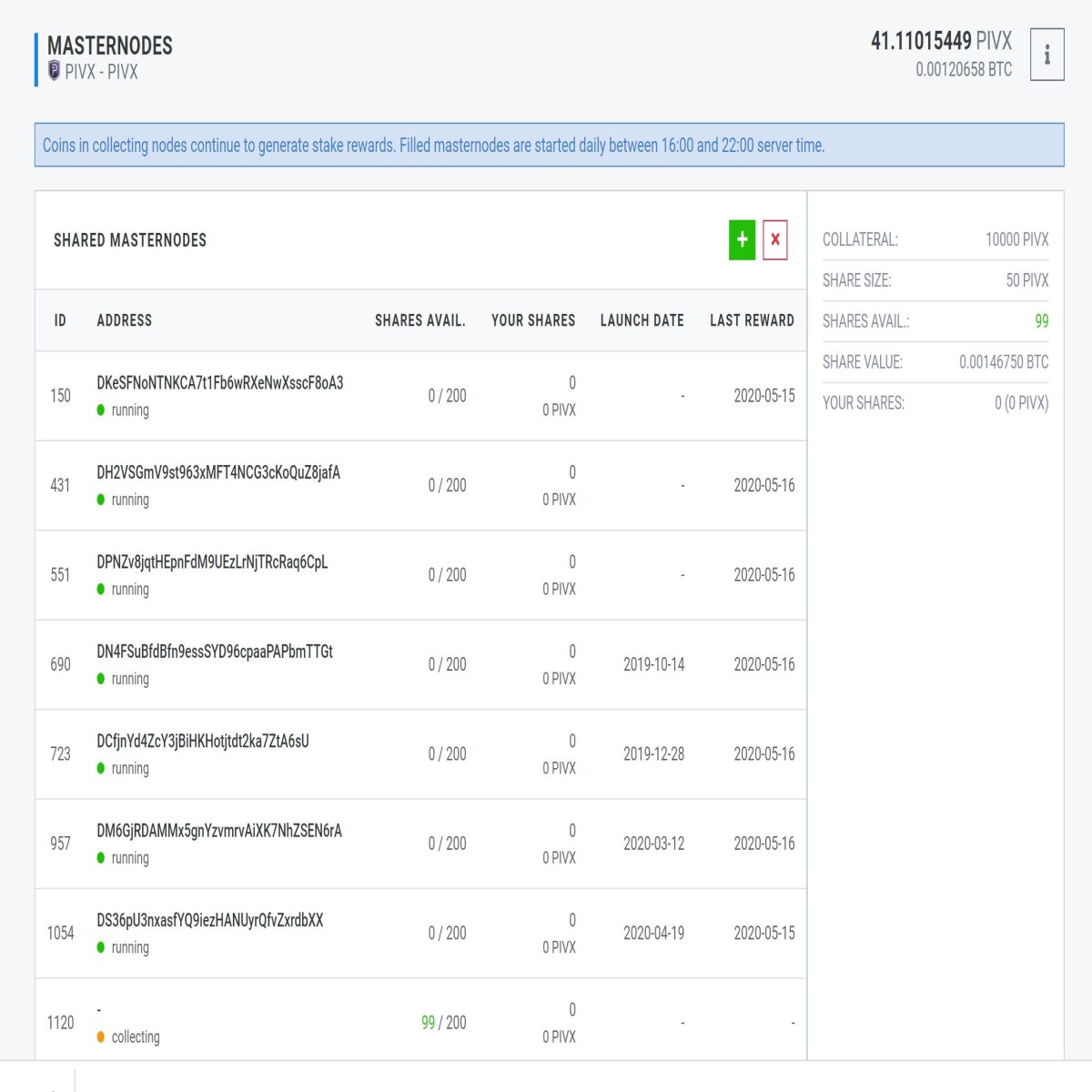
Task: Click the 50 PIVX share size value
Action: coord(1027,280)
